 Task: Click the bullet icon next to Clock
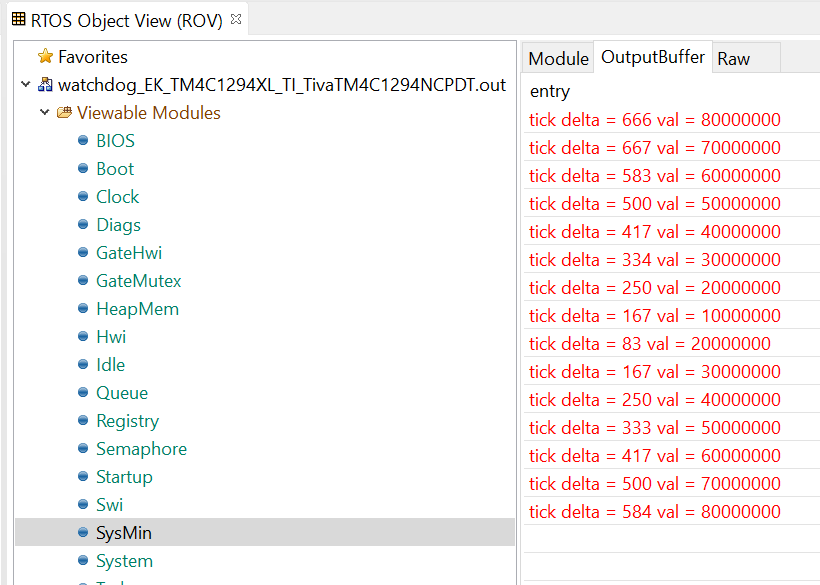click(x=84, y=197)
